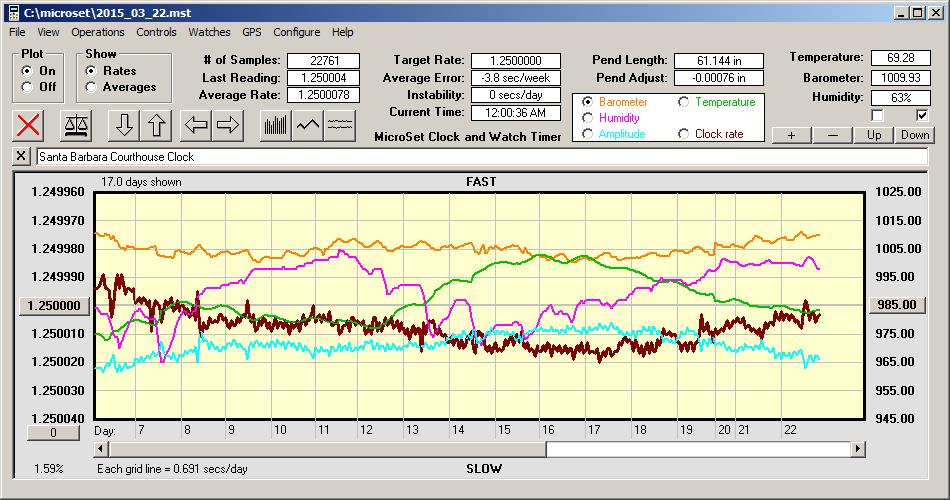
Task: Click the up arrow toolbar icon
Action: click(156, 125)
